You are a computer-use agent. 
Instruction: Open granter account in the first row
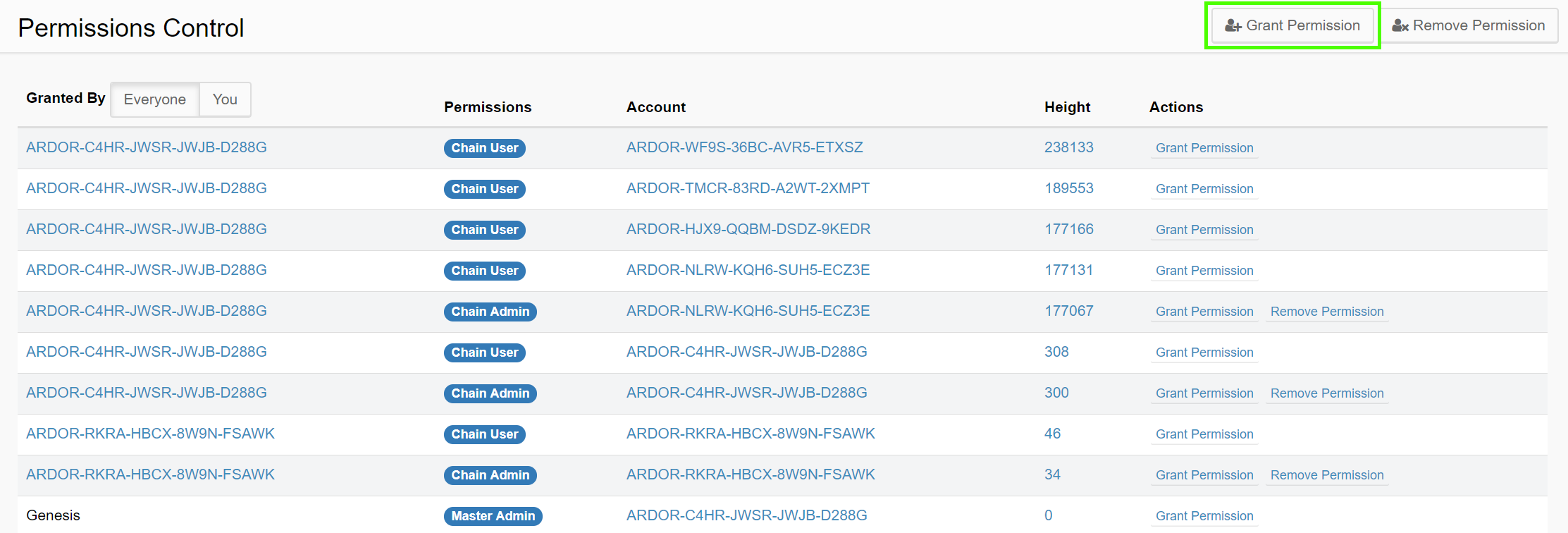pyautogui.click(x=146, y=147)
